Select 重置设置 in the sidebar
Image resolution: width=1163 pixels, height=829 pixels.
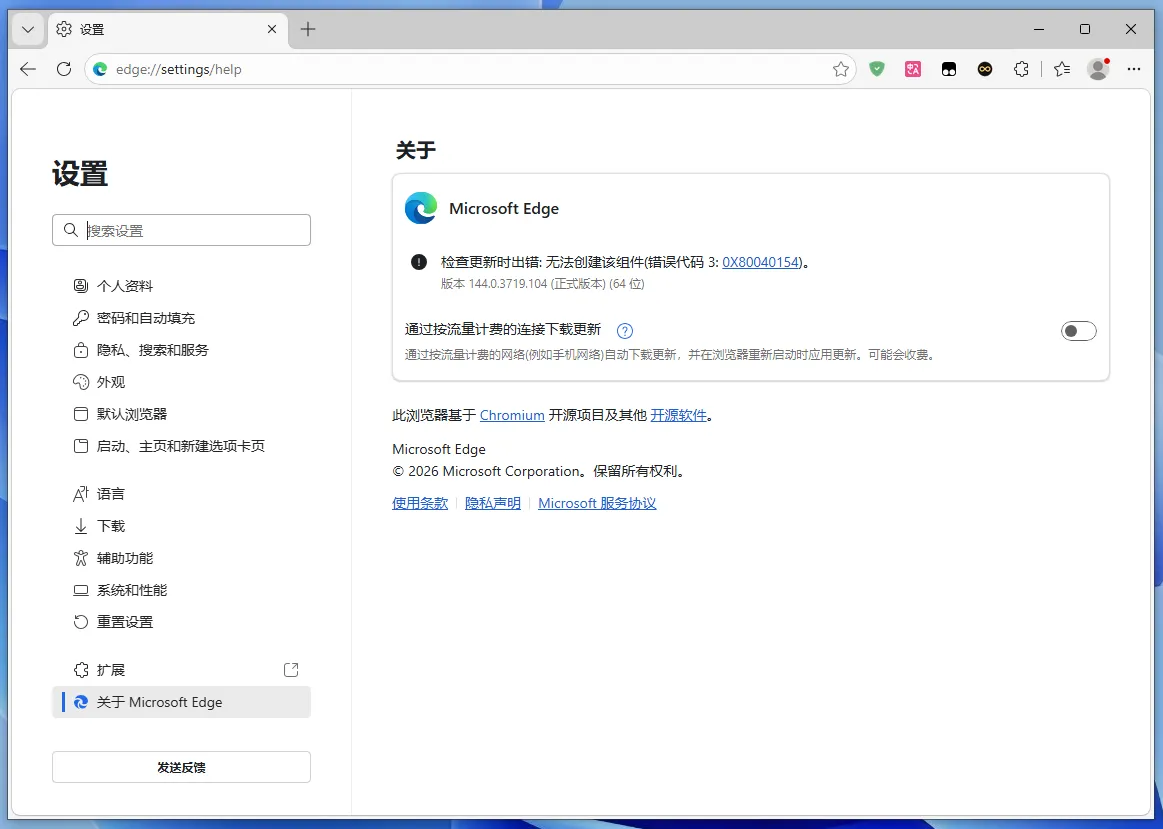tap(124, 621)
